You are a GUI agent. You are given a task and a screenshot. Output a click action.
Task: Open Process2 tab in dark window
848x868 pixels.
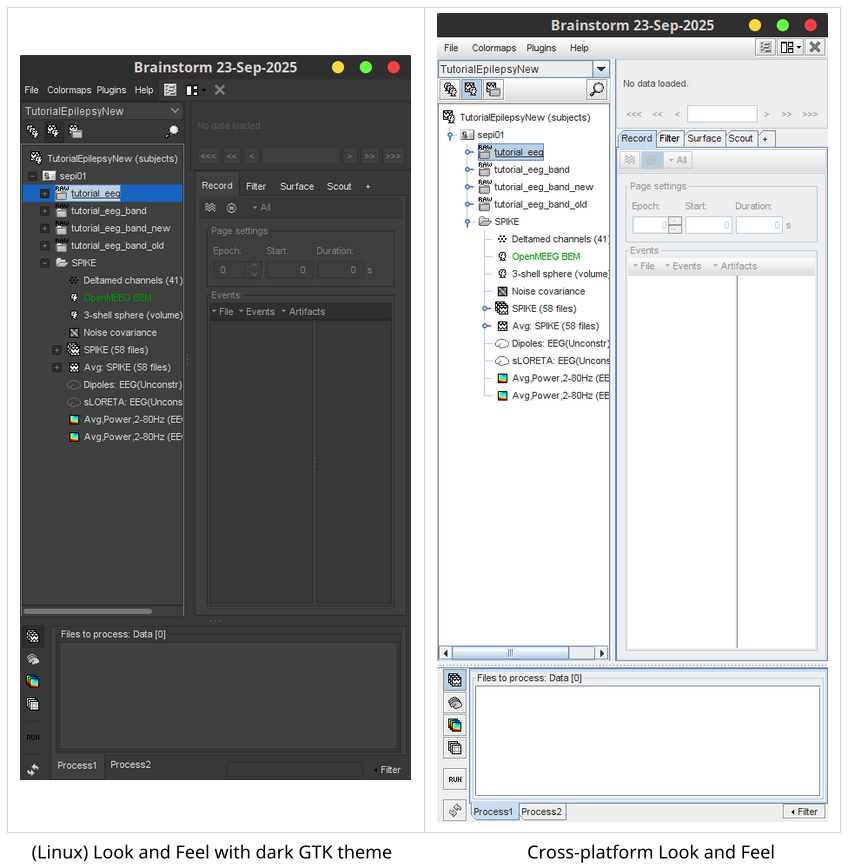coord(130,765)
